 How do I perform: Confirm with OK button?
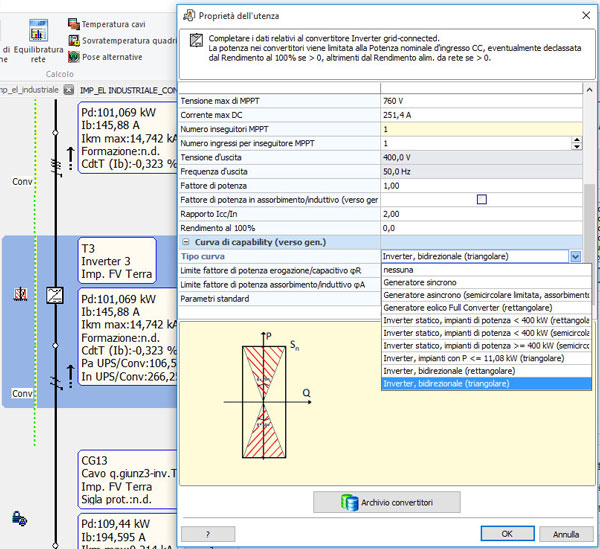(x=507, y=534)
